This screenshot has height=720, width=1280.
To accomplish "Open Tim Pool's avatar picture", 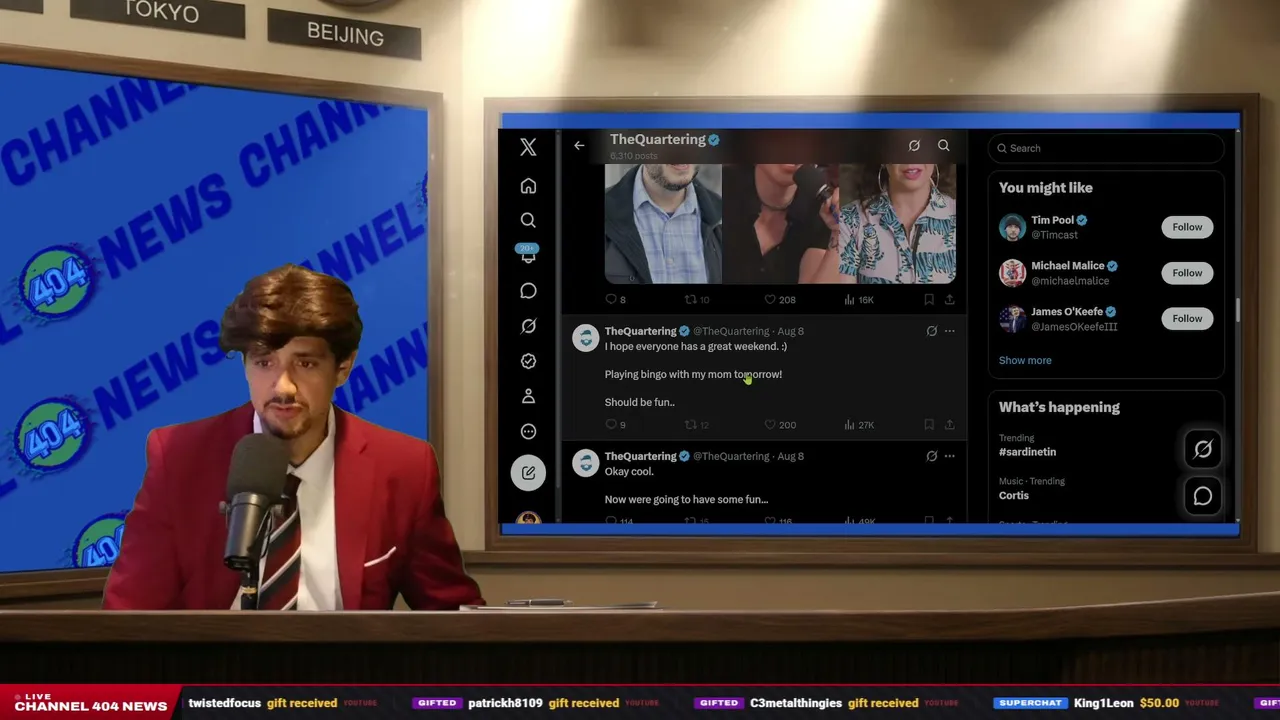I will (1012, 227).
